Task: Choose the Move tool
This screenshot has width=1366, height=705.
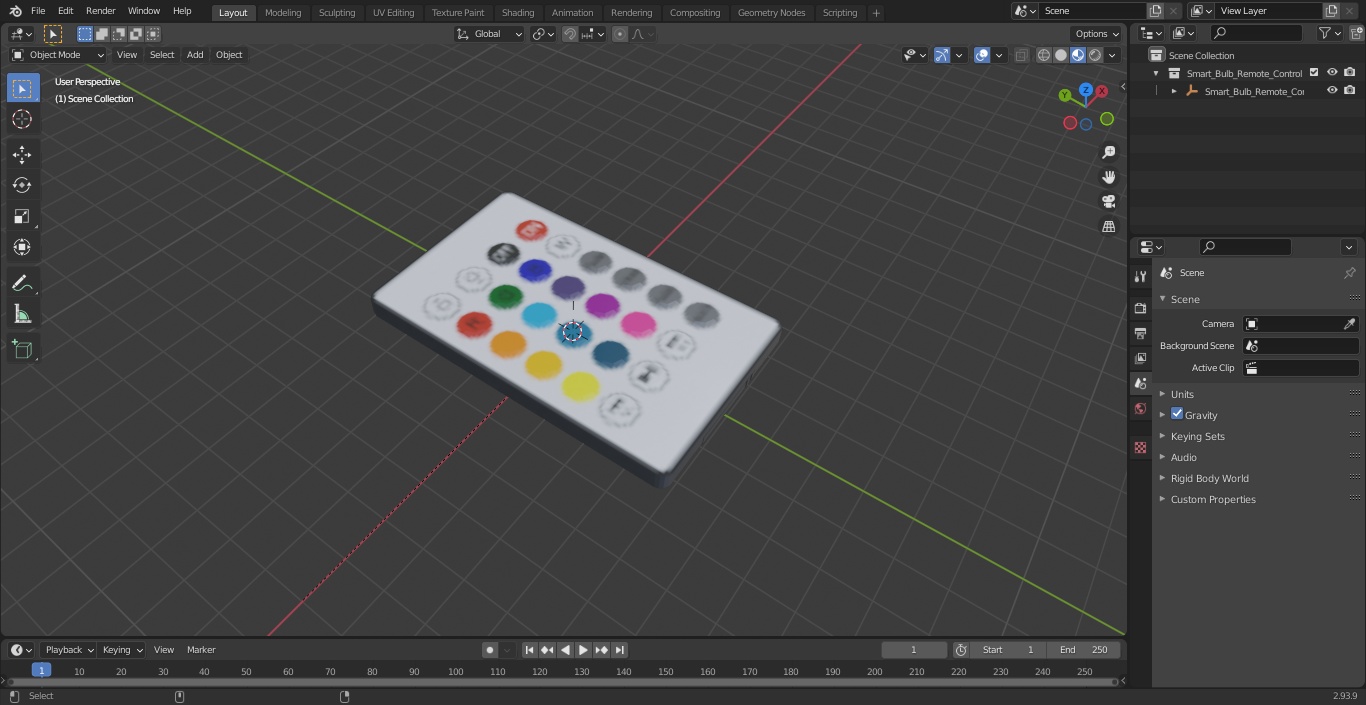Action: click(22, 154)
